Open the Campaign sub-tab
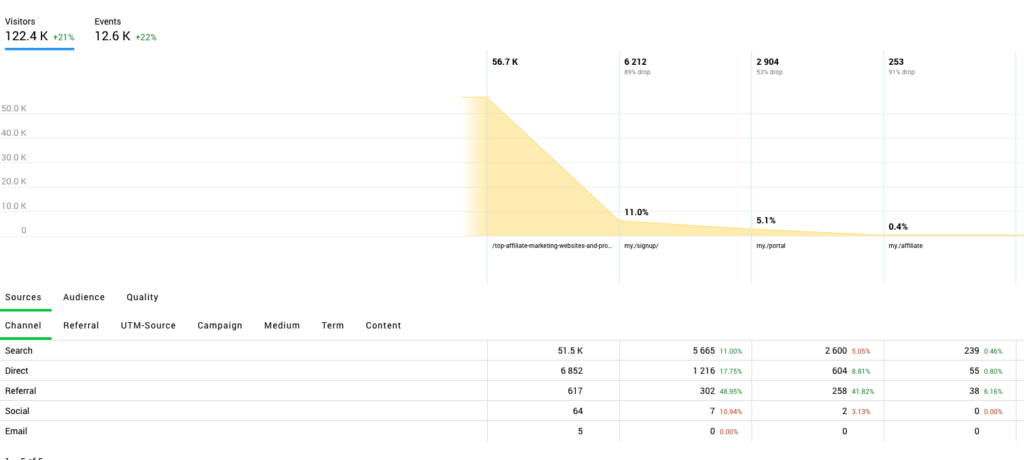The width and height of the screenshot is (1024, 460). 220,325
